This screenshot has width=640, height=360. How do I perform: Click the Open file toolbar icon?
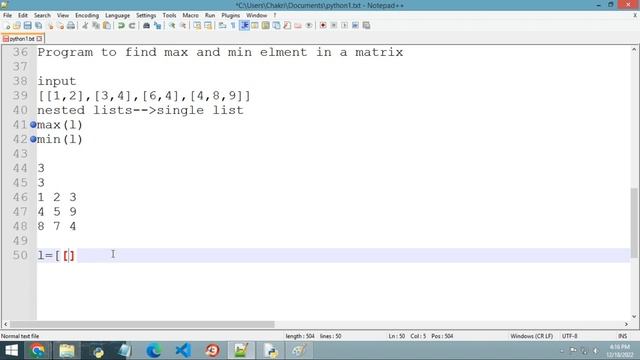point(17,26)
